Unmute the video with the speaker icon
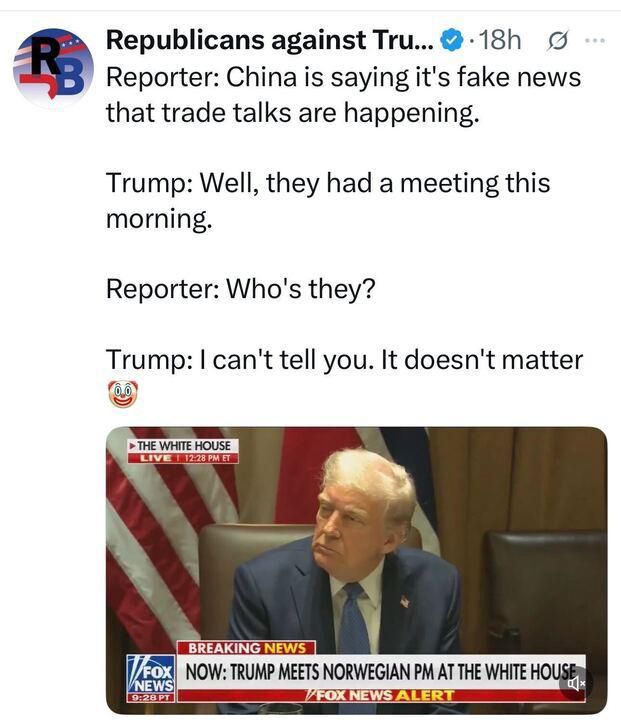This screenshot has height=720, width=621. click(x=572, y=683)
